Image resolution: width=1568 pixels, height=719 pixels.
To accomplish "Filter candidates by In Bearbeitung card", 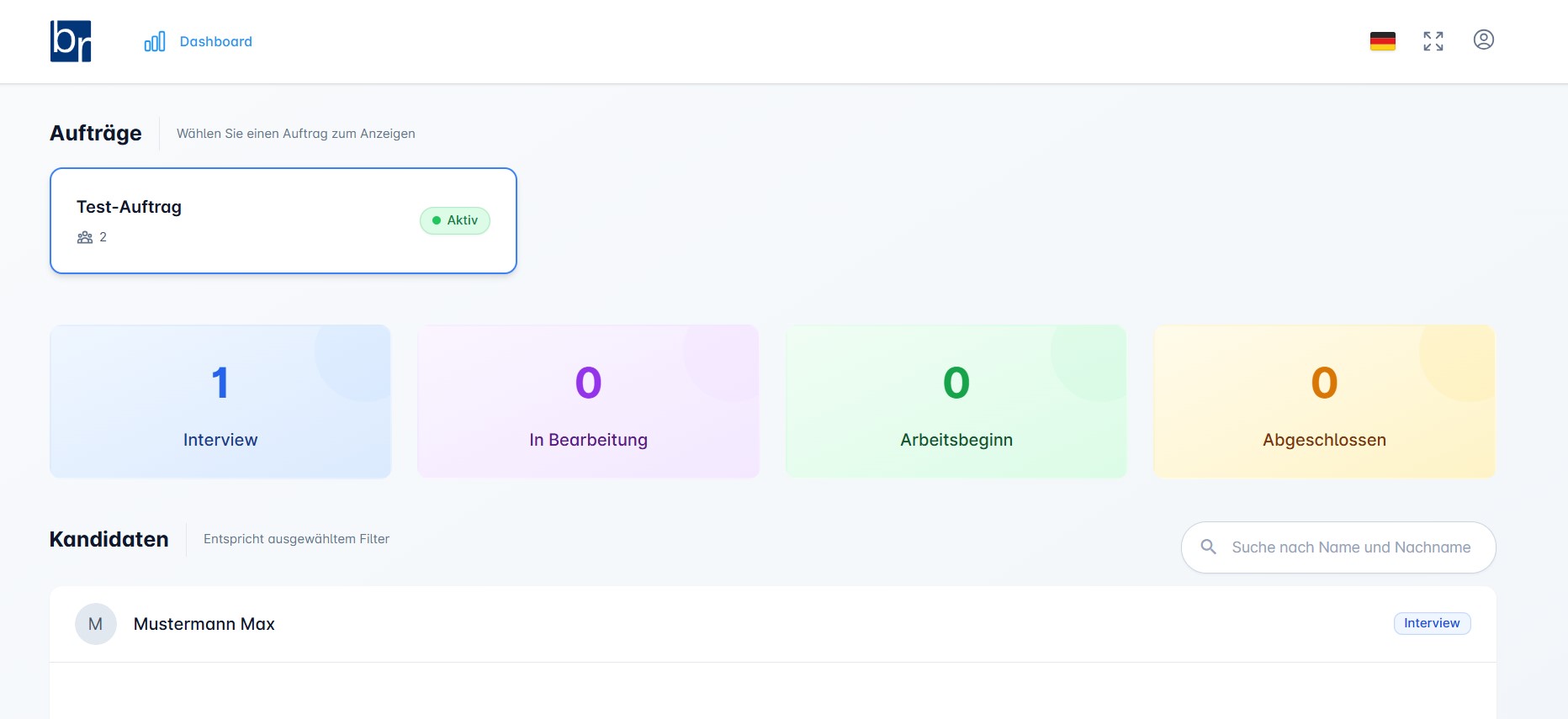I will (x=588, y=401).
